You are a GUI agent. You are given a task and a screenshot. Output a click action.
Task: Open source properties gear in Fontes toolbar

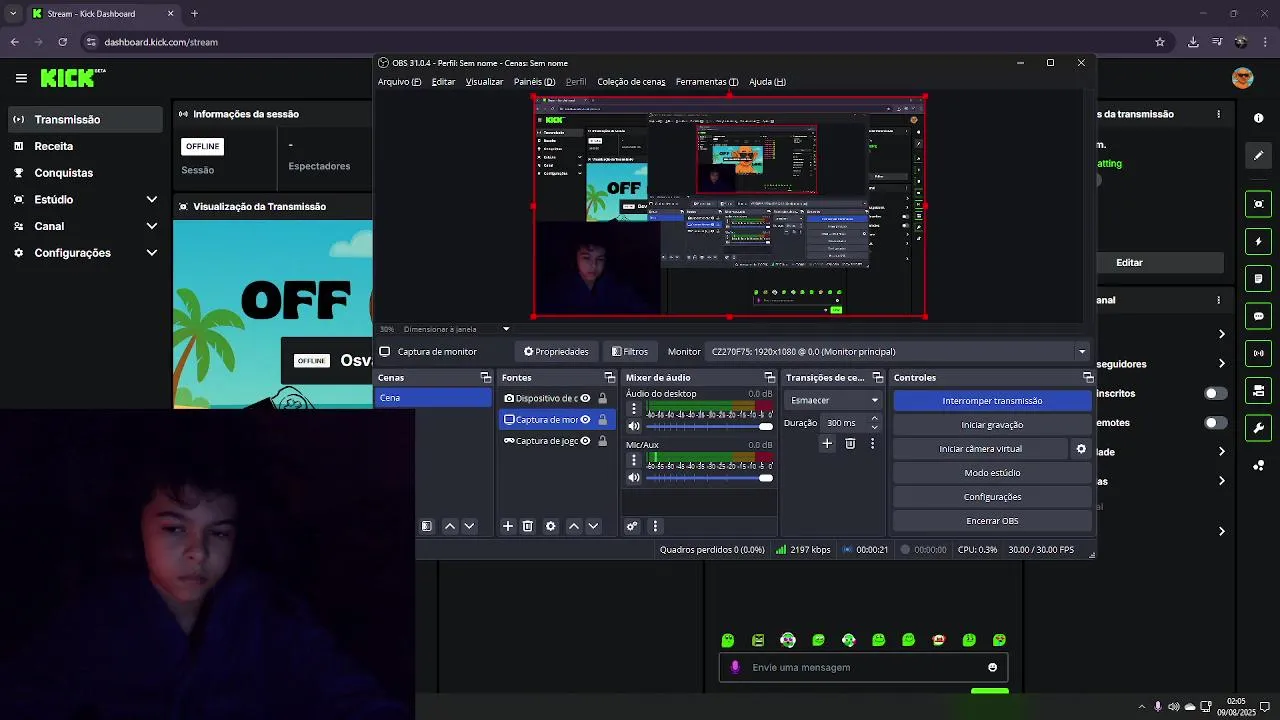[550, 526]
